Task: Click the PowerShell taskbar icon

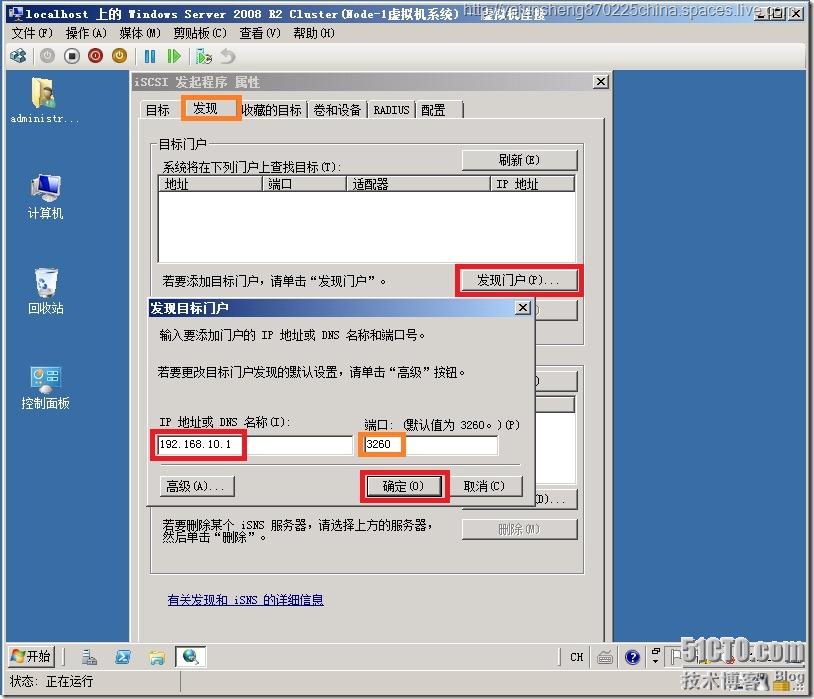Action: coord(123,657)
